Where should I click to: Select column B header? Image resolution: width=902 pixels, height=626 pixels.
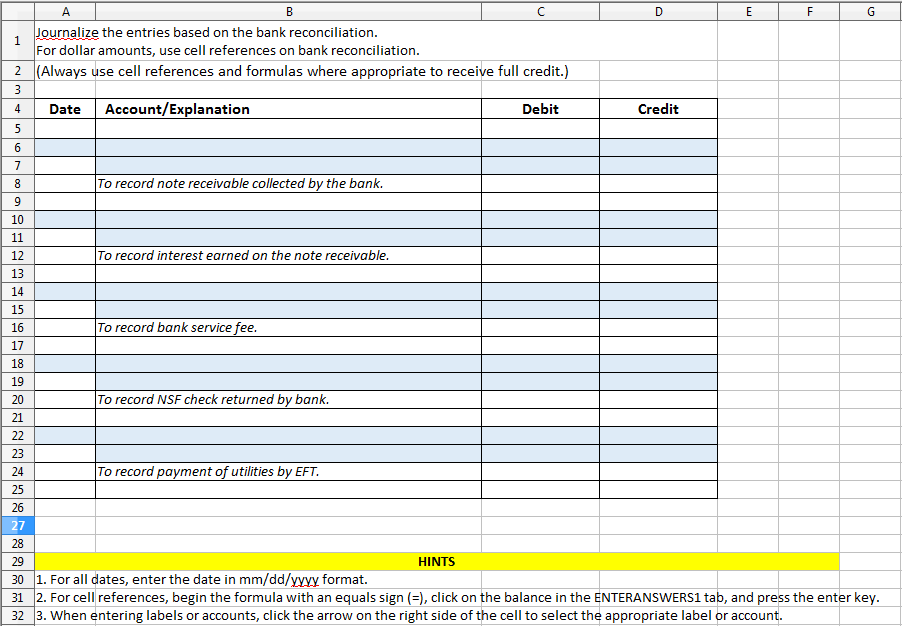288,11
